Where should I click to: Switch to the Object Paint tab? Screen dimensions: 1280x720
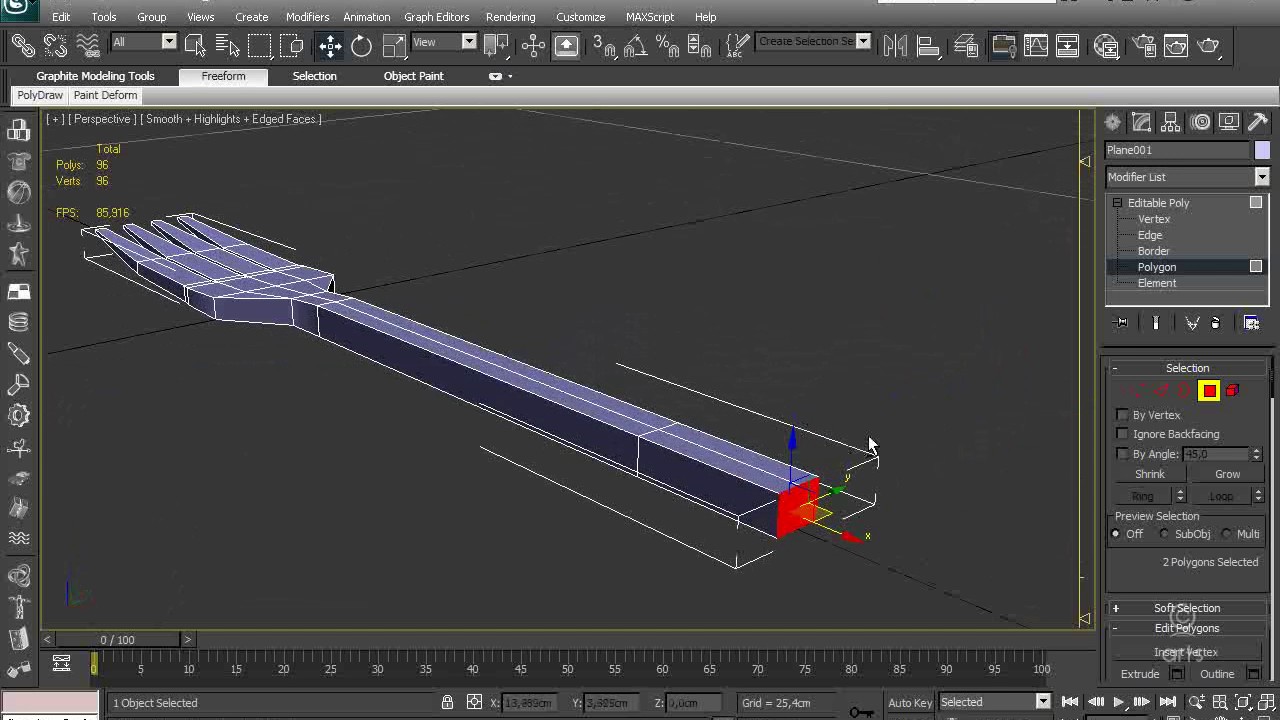tap(413, 76)
